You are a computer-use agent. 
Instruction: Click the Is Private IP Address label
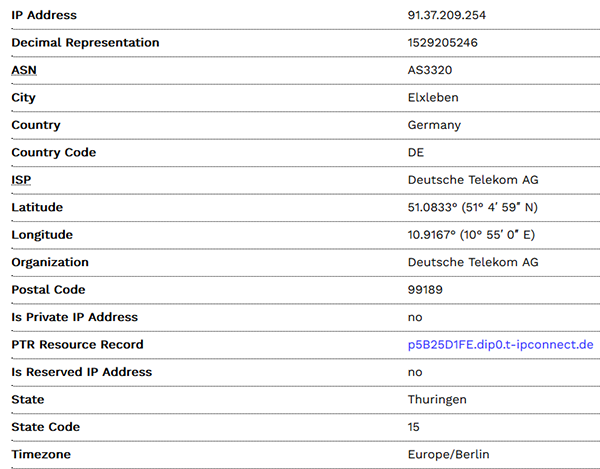[75, 317]
